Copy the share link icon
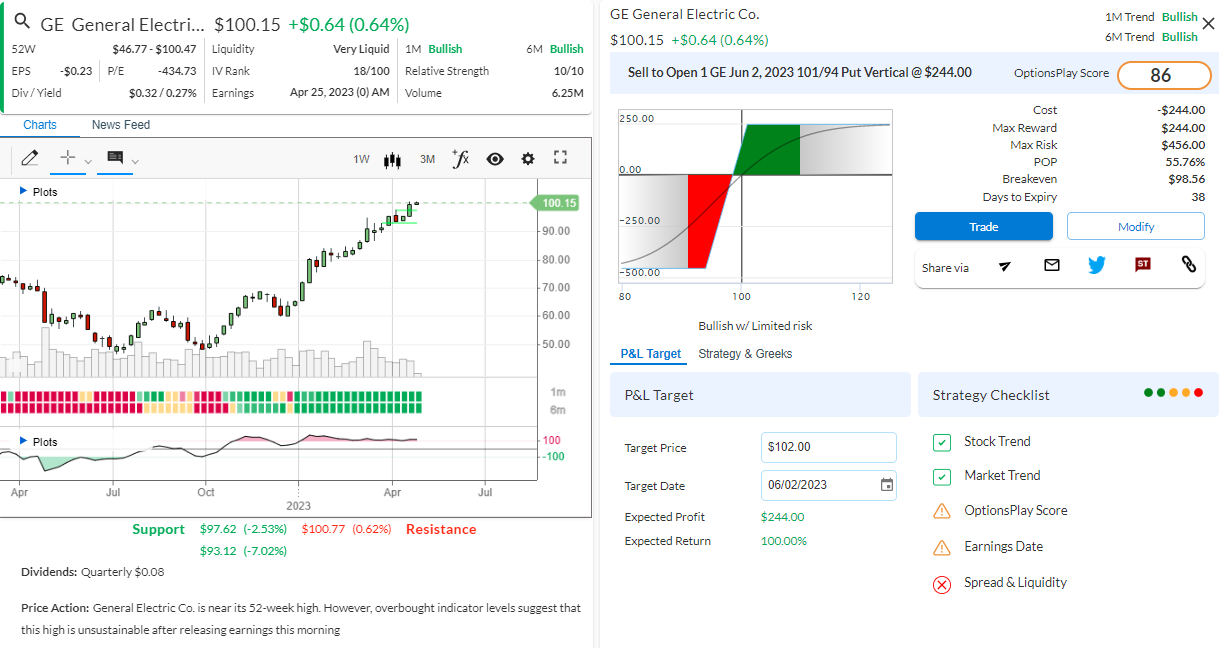Image resolution: width=1221 pixels, height=648 pixels. pyautogui.click(x=1189, y=265)
